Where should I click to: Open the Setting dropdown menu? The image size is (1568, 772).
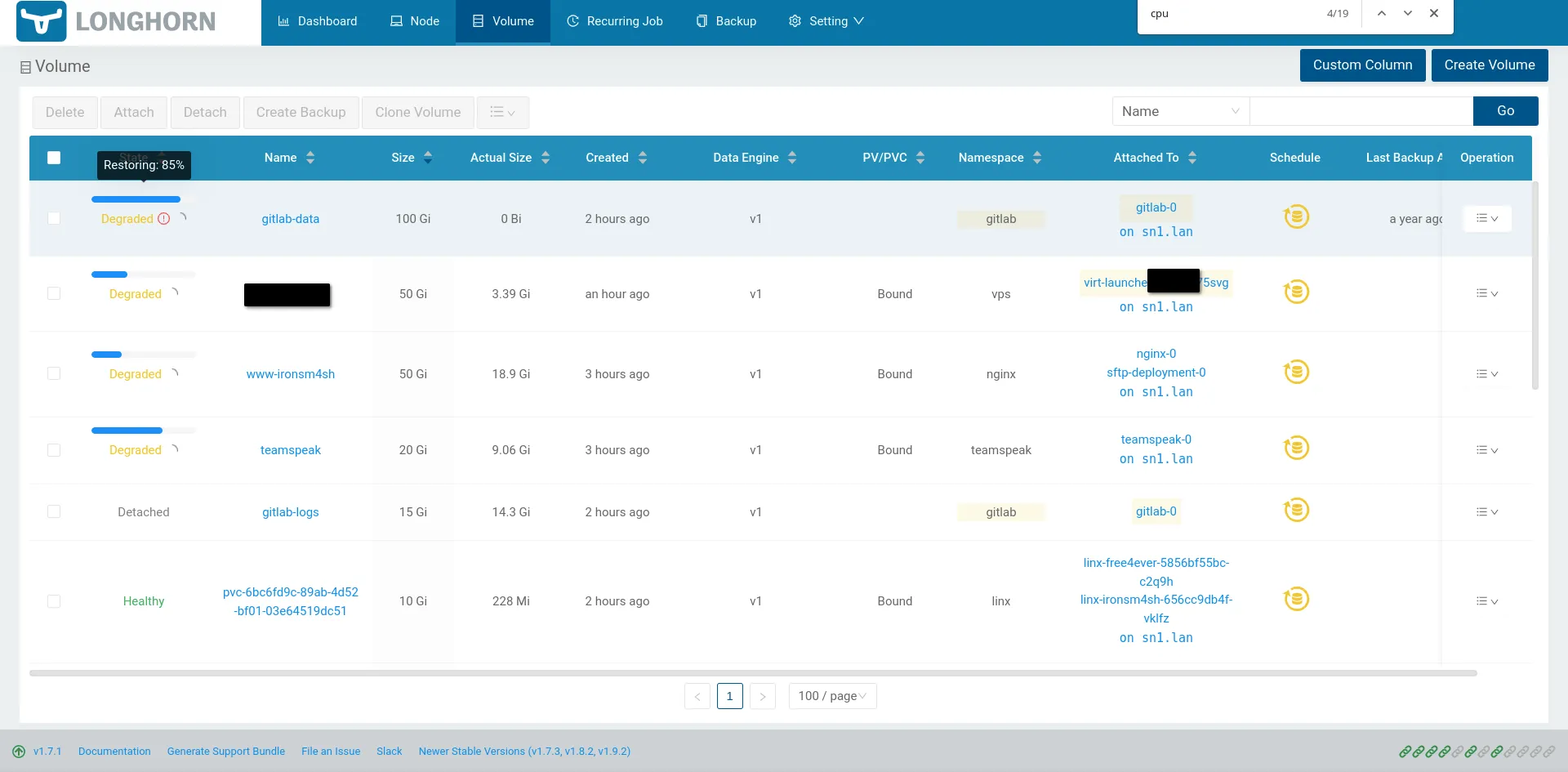[x=826, y=21]
